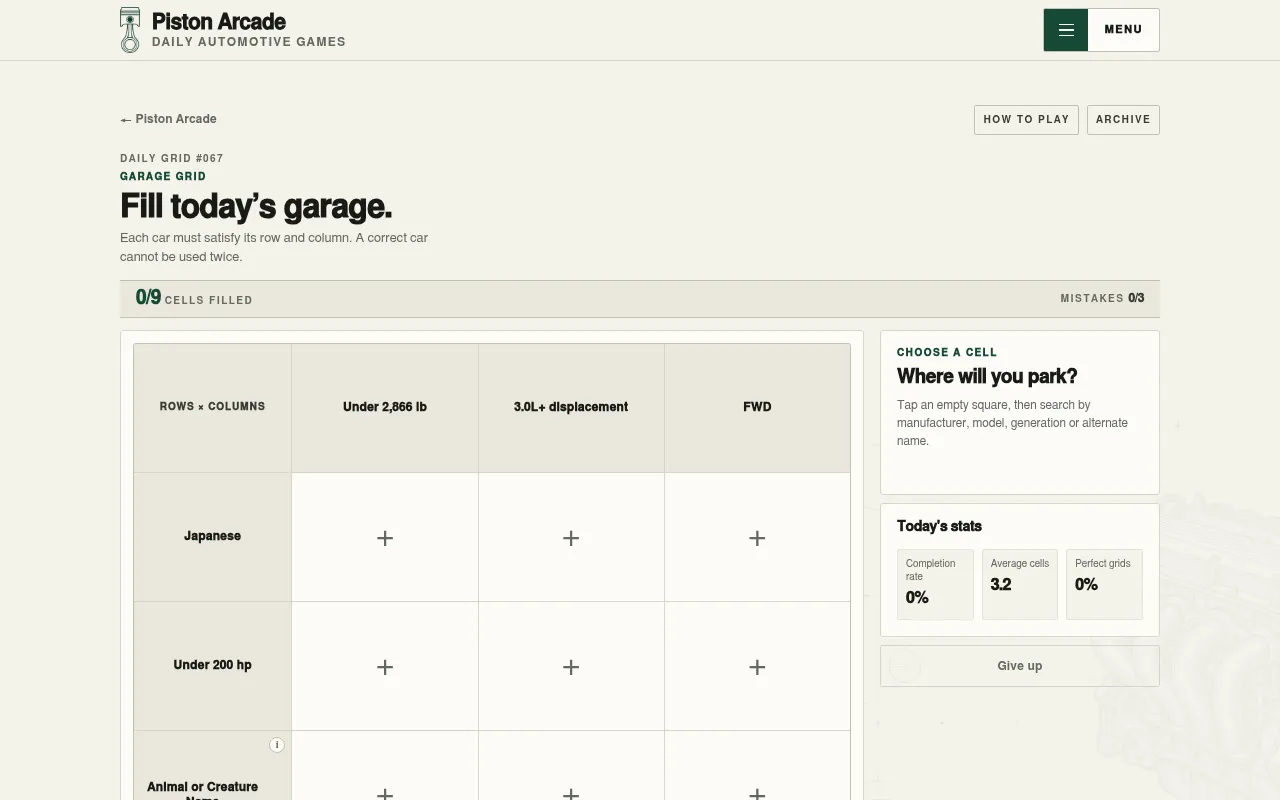Go back via Piston Arcade link

click(168, 119)
